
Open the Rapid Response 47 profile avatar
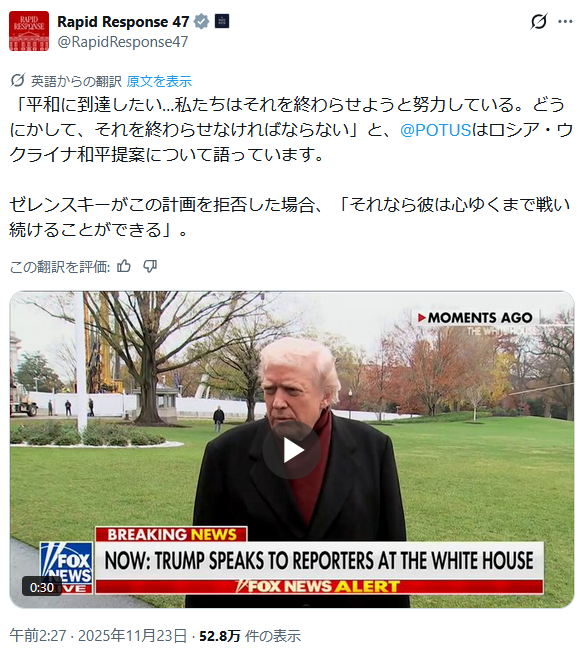[x=29, y=31]
